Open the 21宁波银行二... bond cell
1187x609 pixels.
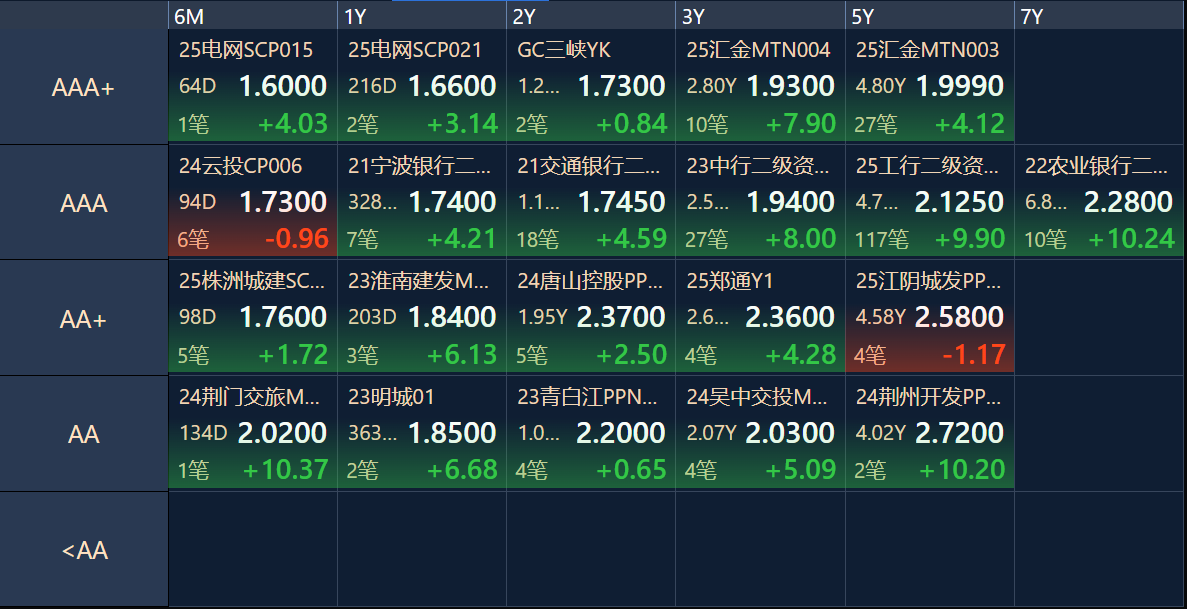[422, 201]
